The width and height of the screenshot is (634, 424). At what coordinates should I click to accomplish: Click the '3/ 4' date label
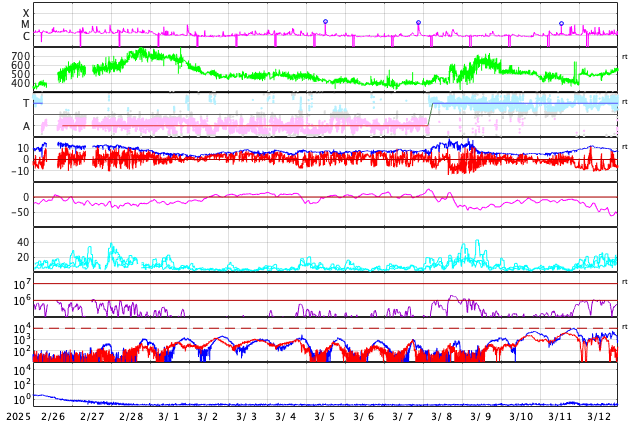click(x=286, y=416)
